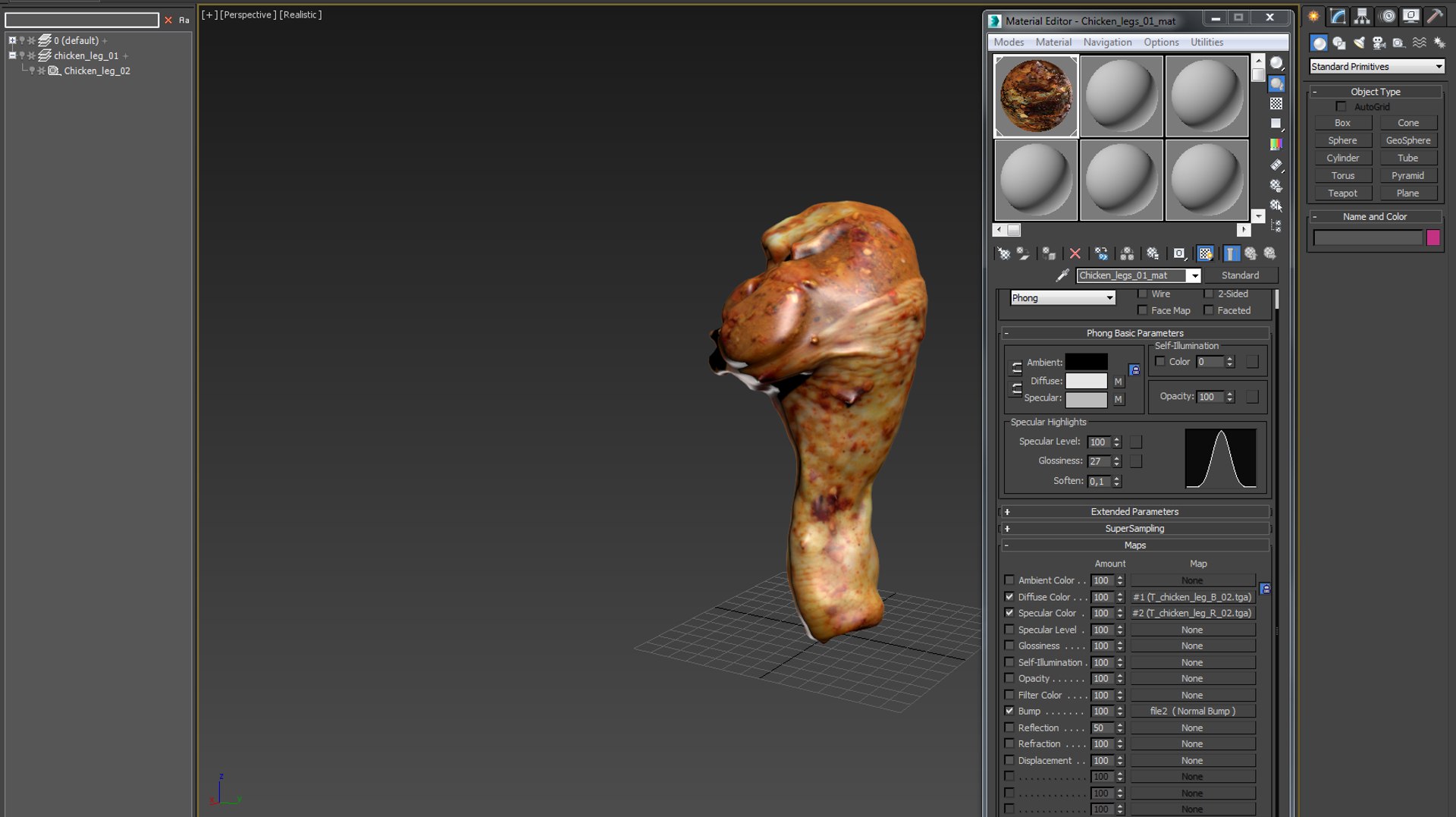Click Get Material icon in Material Editor
Image resolution: width=1456 pixels, height=817 pixels.
1003,254
